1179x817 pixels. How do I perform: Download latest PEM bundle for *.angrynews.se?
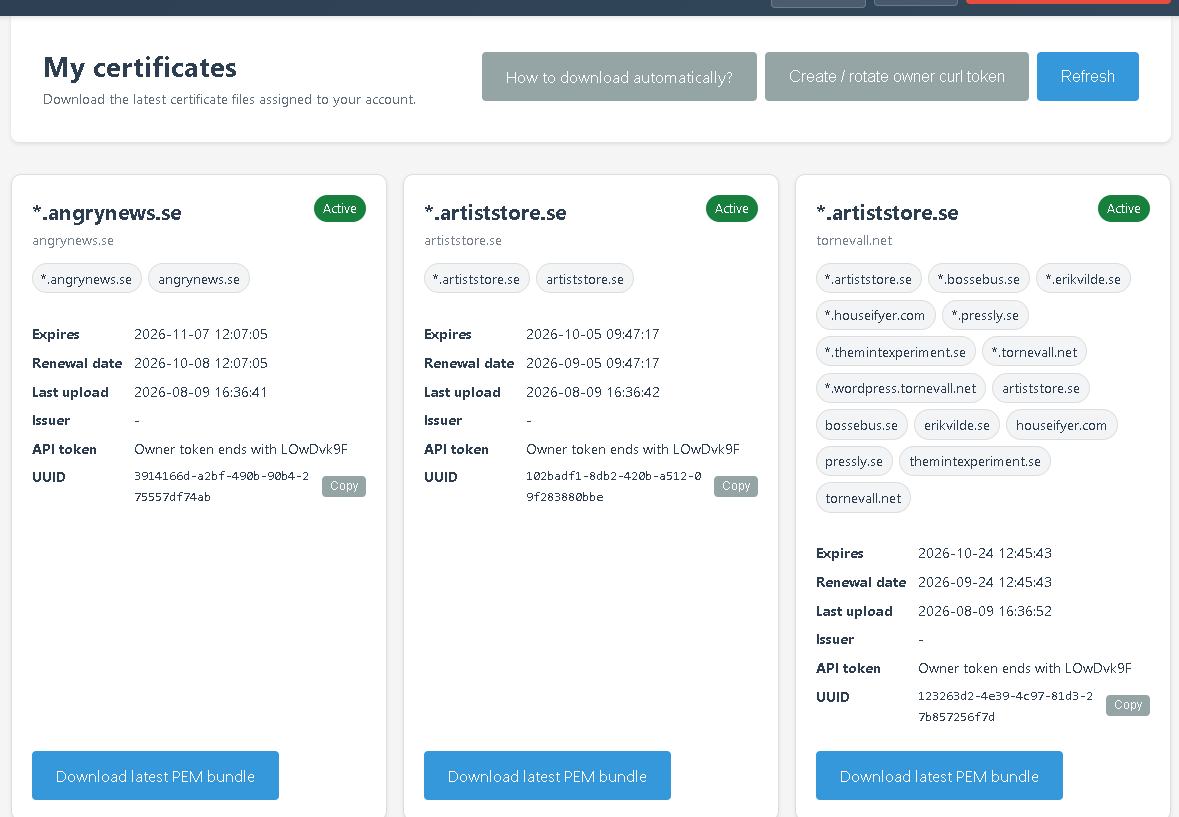[x=155, y=776]
